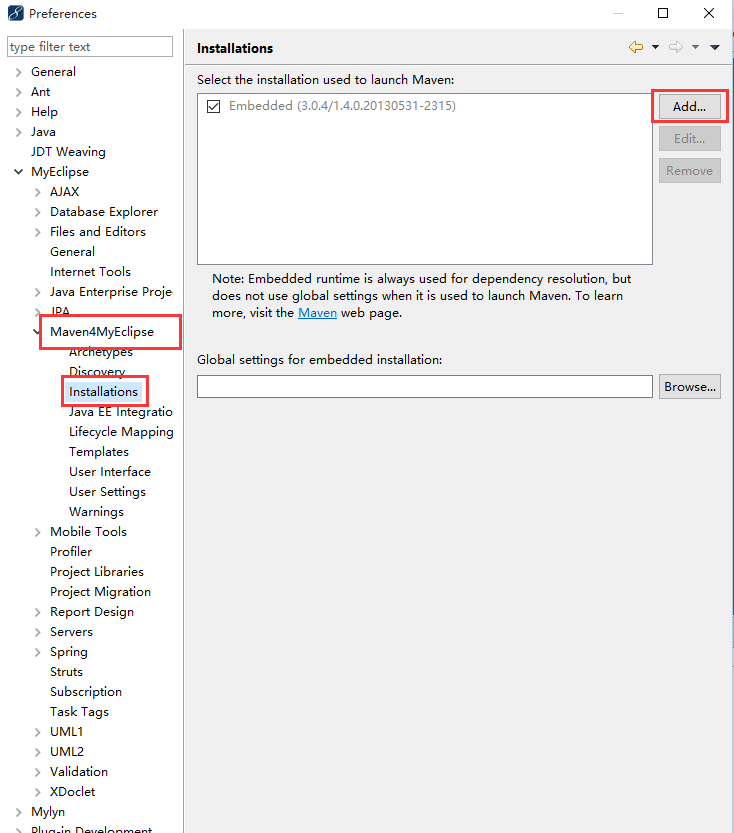Collapse the MyEclipse tree node
Screen dimensions: 734x833
19,172
